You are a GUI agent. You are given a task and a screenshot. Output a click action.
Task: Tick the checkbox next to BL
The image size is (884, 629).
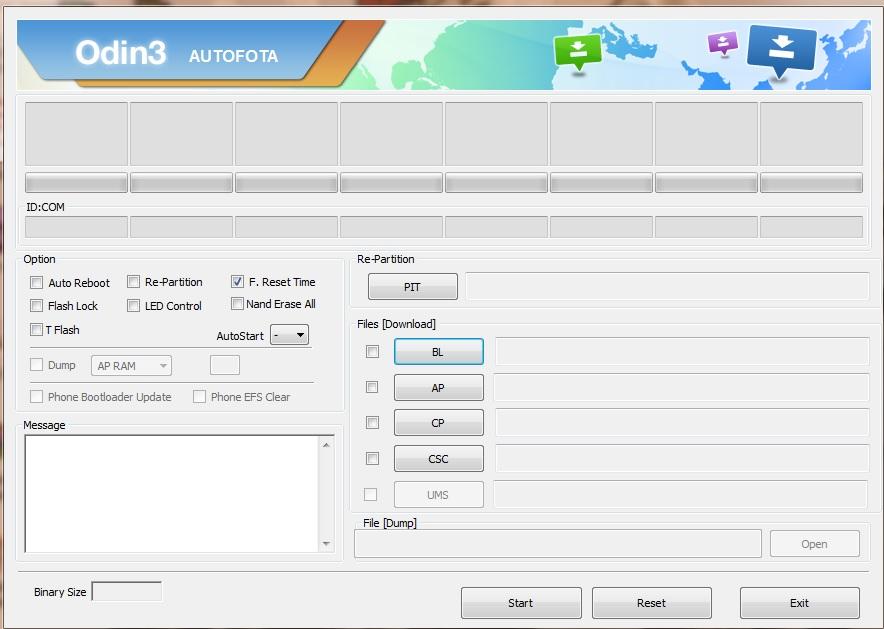(x=372, y=352)
